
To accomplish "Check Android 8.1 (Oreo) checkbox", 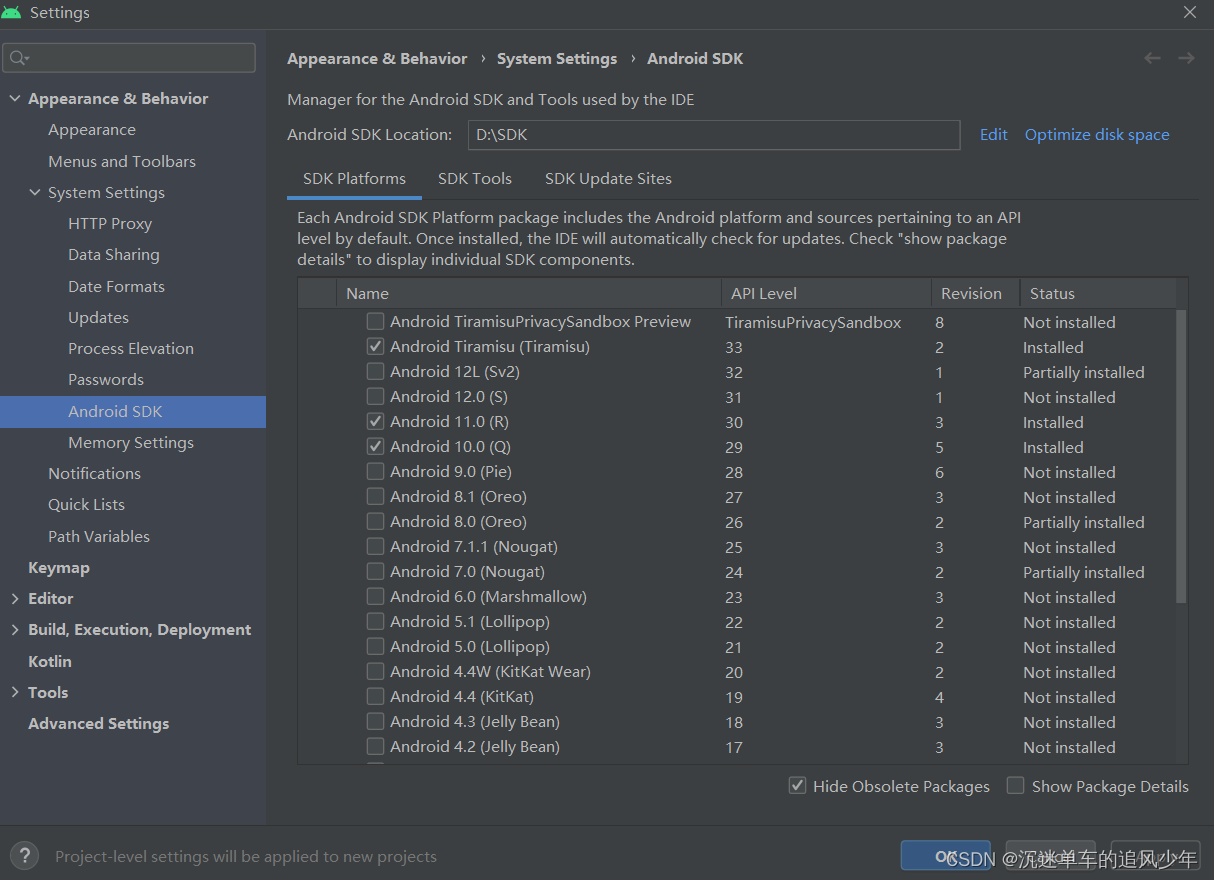I will click(x=375, y=497).
